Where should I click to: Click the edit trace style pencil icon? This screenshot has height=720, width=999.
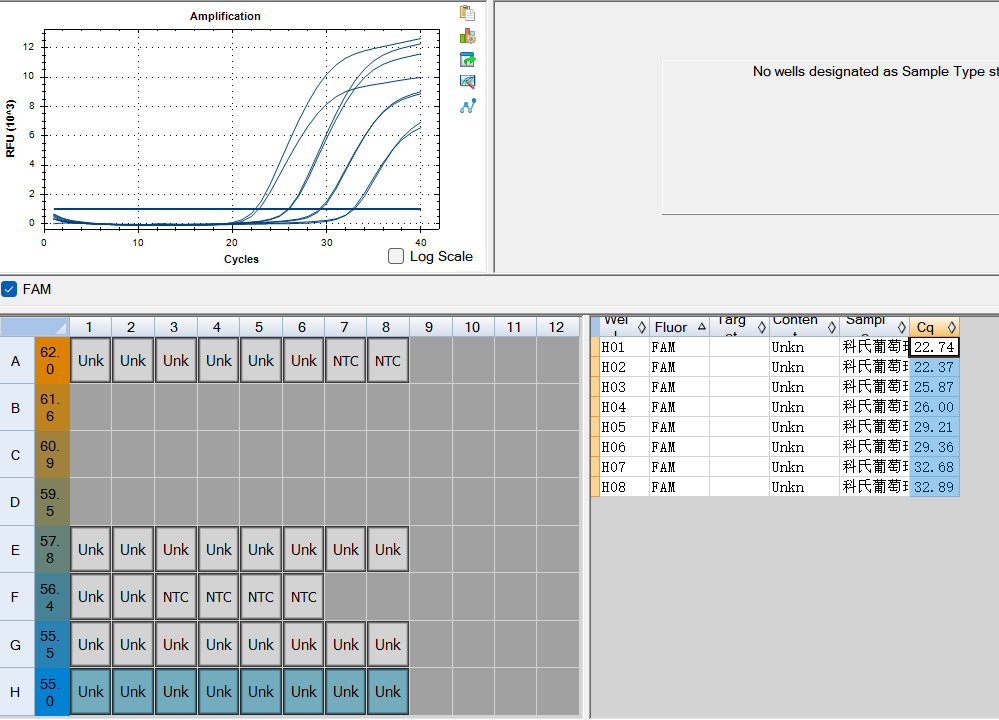tap(468, 82)
